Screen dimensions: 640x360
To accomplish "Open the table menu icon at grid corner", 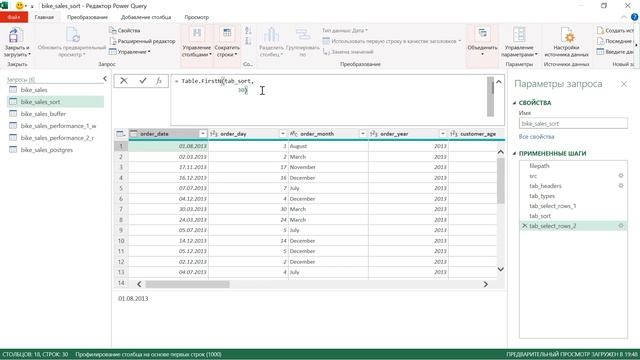I will (x=121, y=134).
